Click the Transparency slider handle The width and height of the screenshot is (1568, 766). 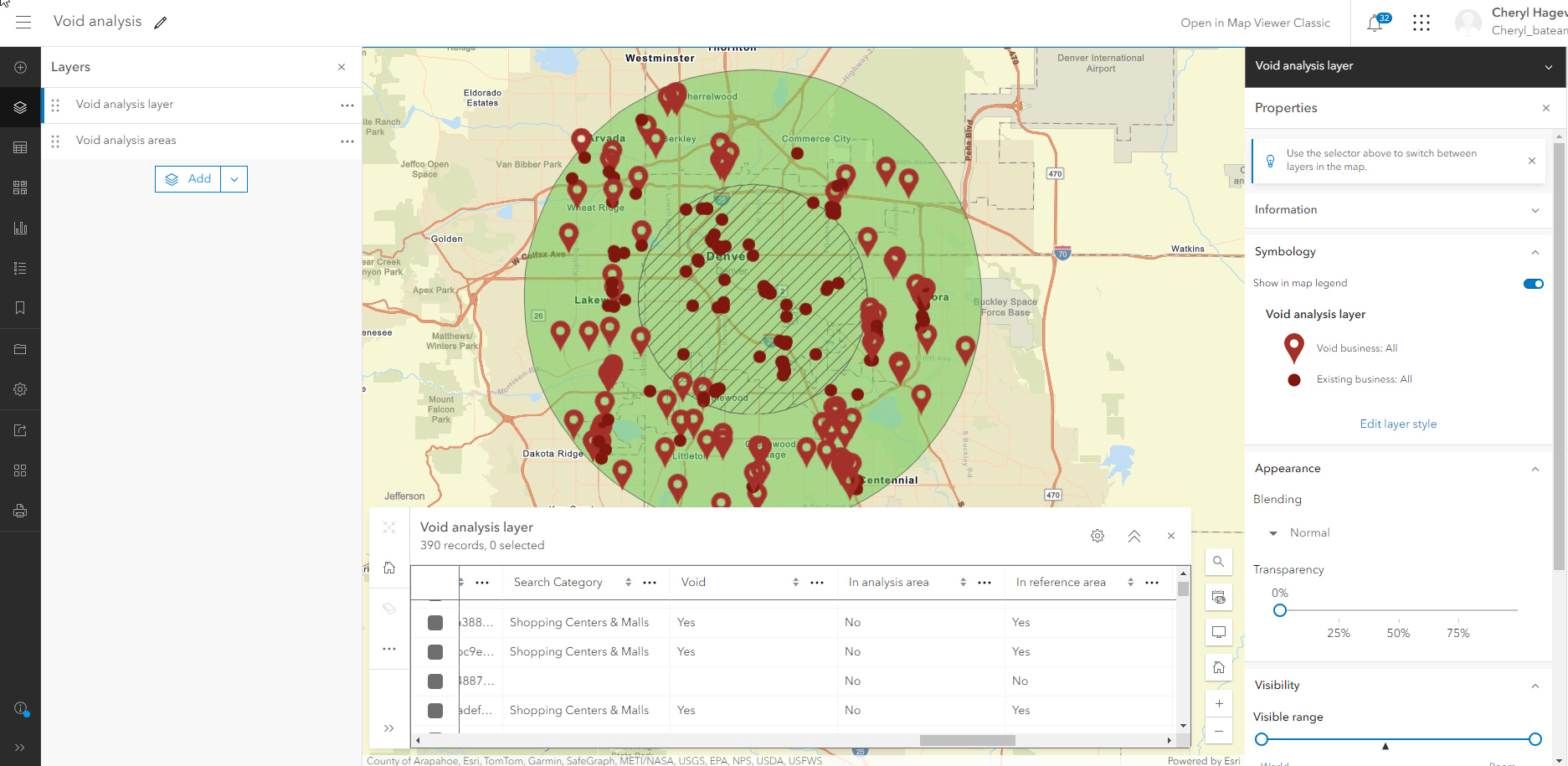click(x=1280, y=610)
